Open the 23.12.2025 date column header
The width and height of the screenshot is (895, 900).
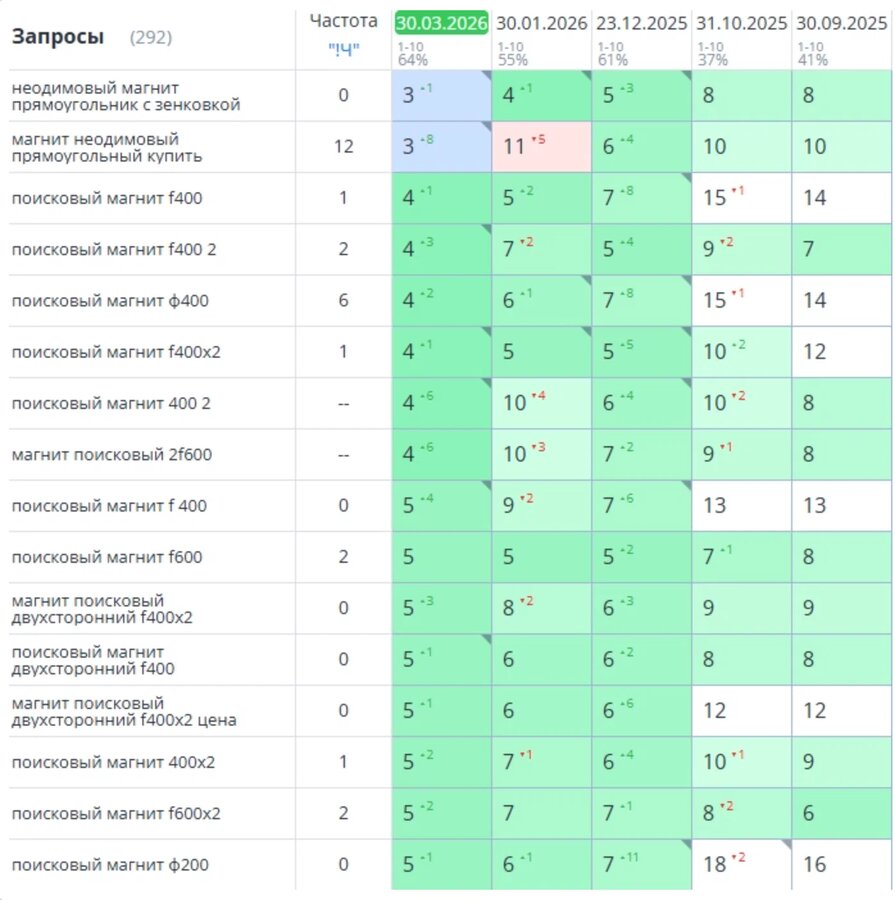641,23
